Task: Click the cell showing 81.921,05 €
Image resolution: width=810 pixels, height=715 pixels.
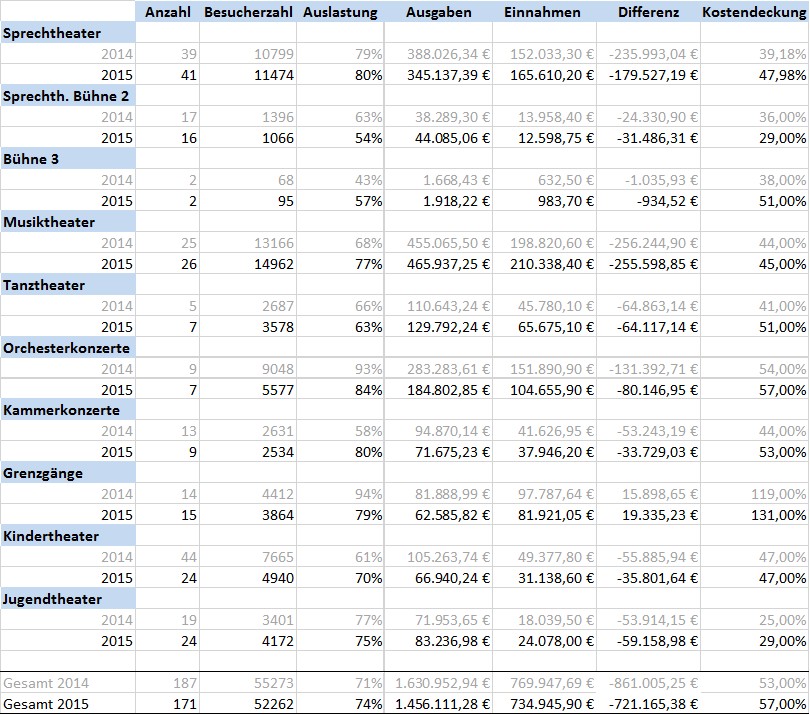Action: (544, 515)
